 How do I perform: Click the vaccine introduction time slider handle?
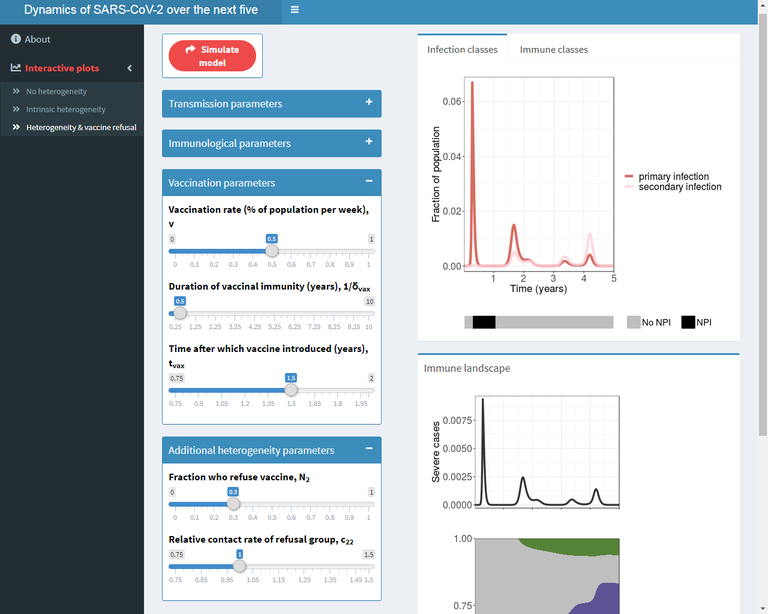pos(291,390)
